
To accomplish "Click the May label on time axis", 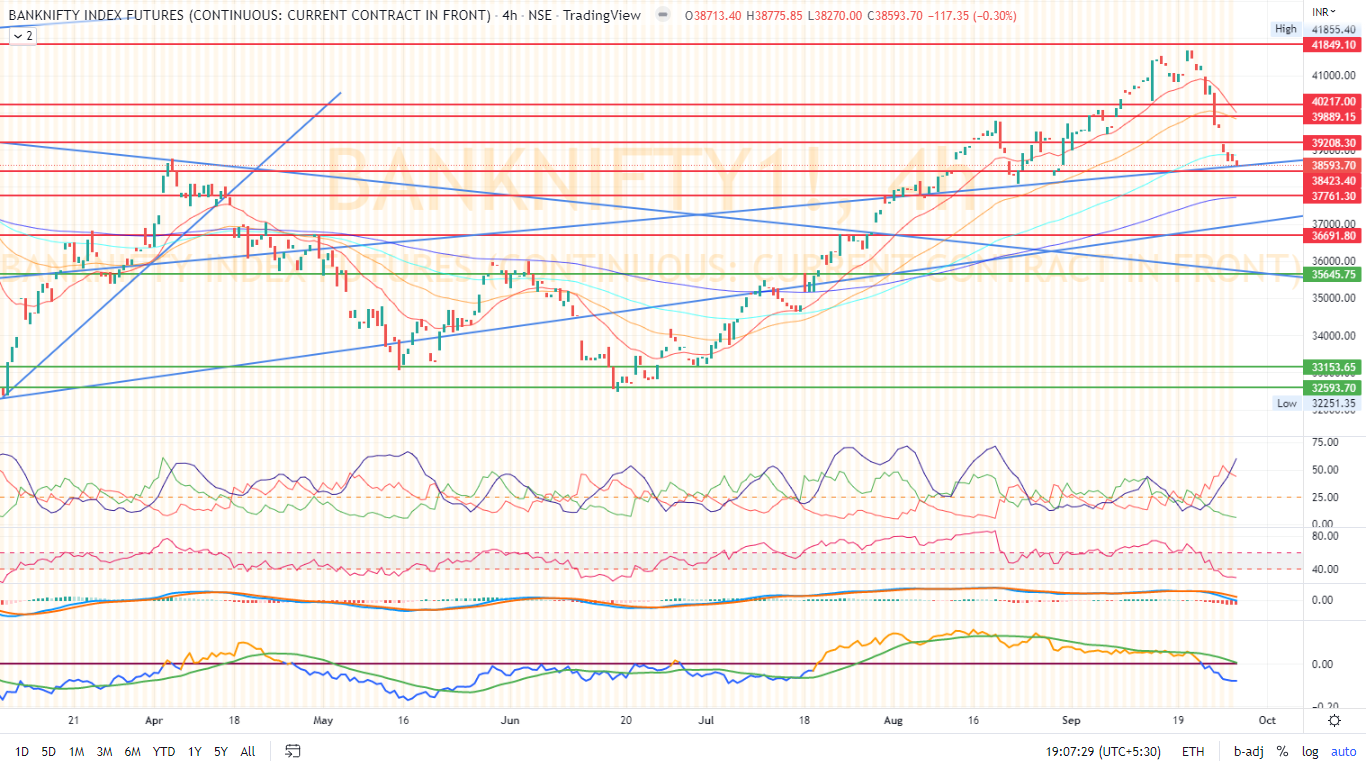I will tap(322, 719).
